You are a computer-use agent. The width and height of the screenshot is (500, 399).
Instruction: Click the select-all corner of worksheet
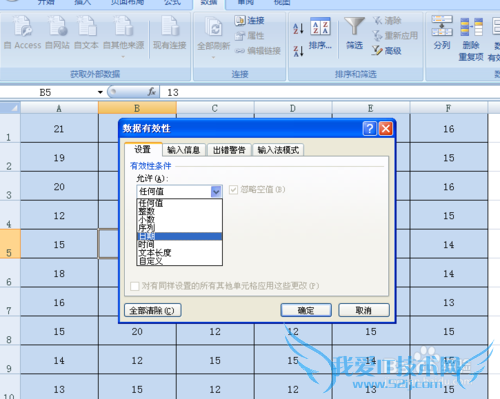pyautogui.click(x=10, y=108)
